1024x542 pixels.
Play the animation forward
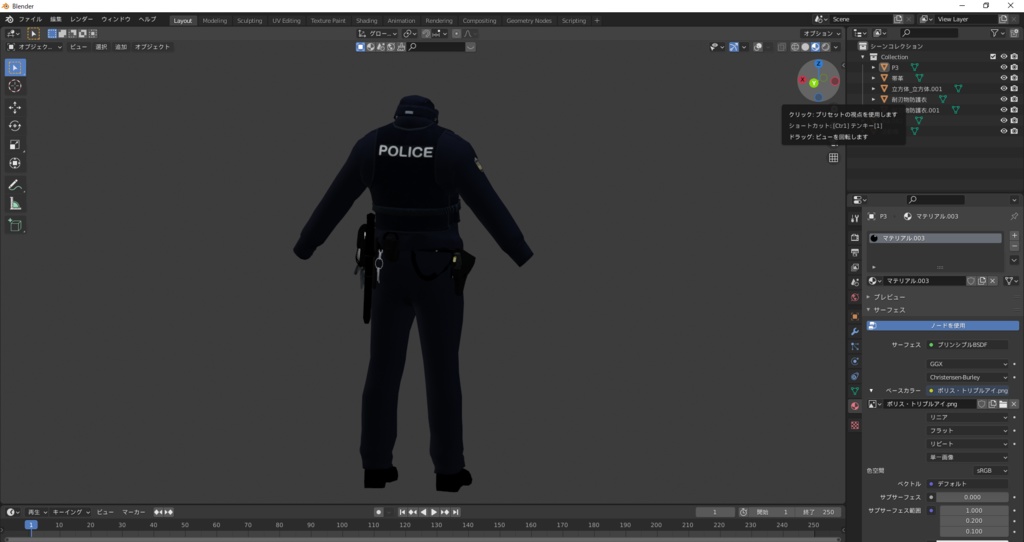pyautogui.click(x=434, y=513)
